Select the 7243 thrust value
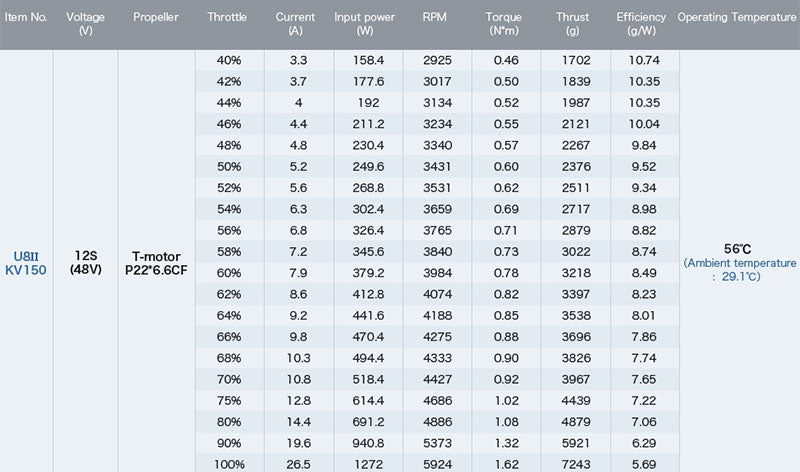Screen dimensions: 800x472 click(574, 463)
